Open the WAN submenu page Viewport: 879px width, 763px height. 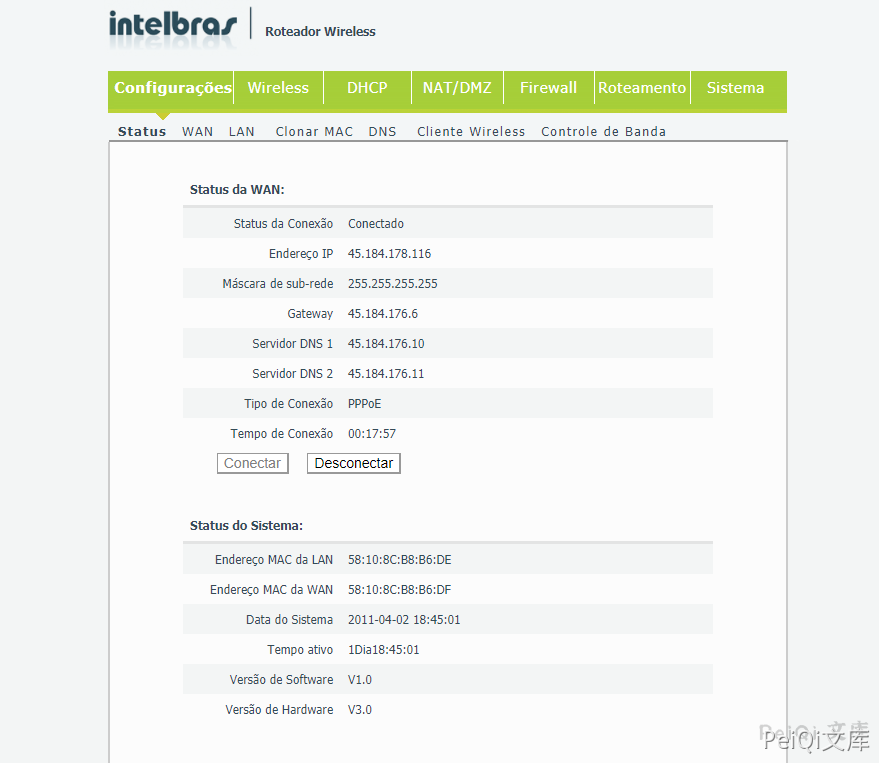tap(198, 132)
